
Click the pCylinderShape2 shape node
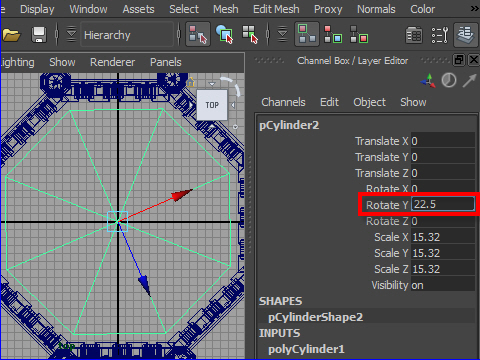[315, 317]
